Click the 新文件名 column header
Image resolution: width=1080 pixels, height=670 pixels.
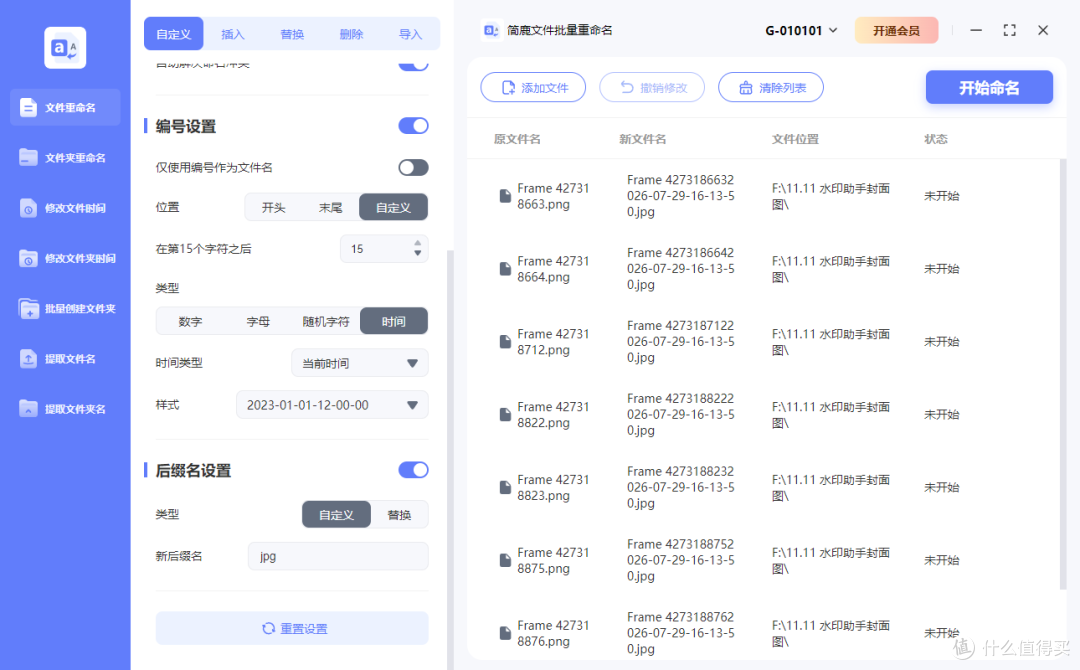642,139
